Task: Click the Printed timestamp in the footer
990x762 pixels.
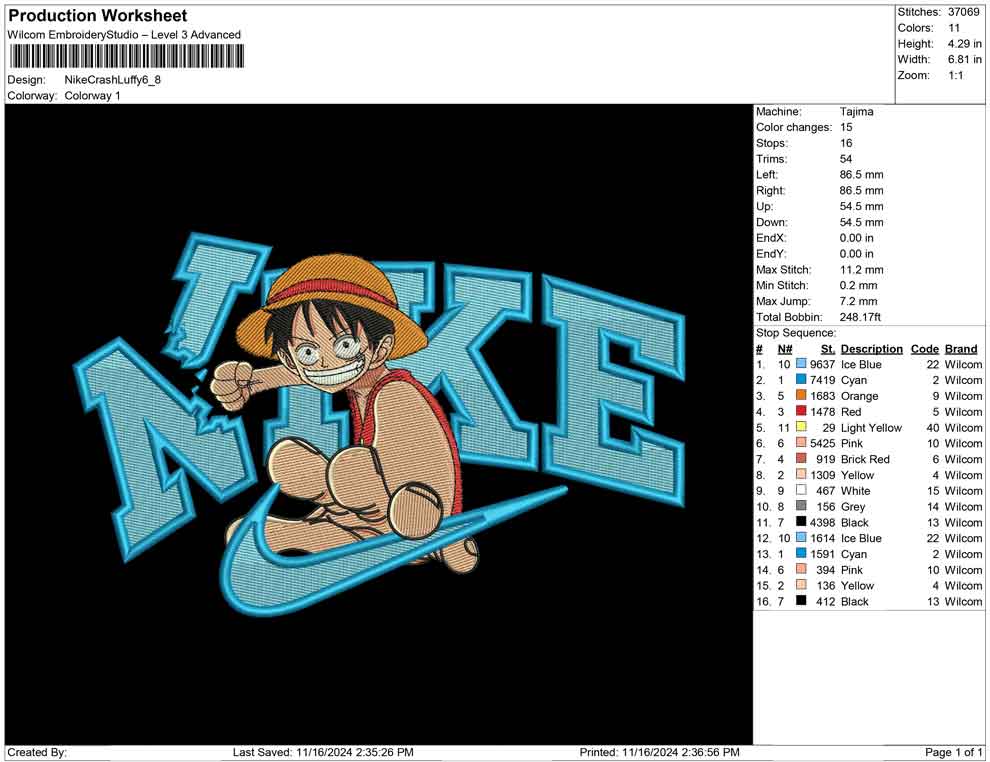Action: (x=659, y=752)
